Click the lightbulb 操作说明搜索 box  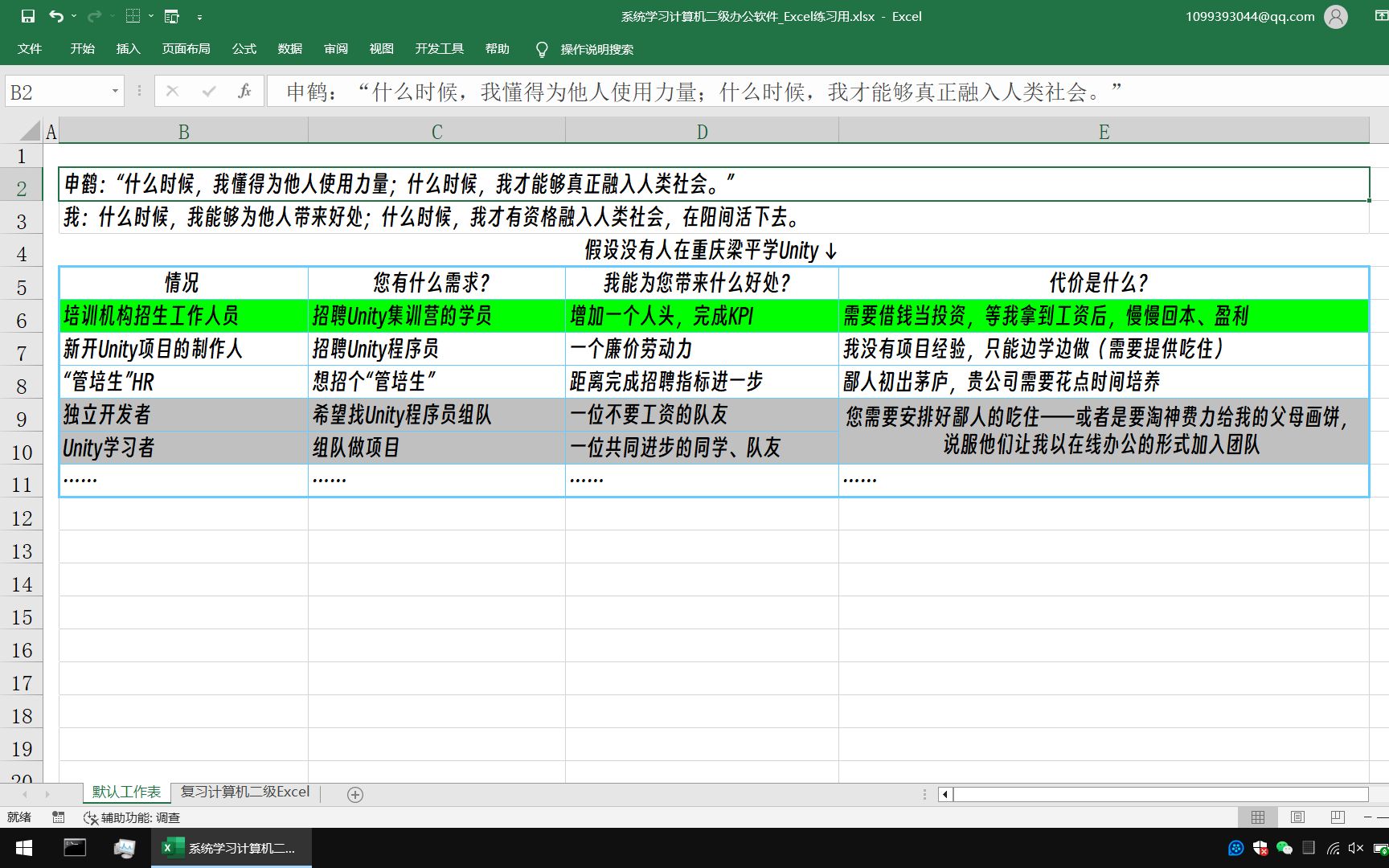coord(585,50)
